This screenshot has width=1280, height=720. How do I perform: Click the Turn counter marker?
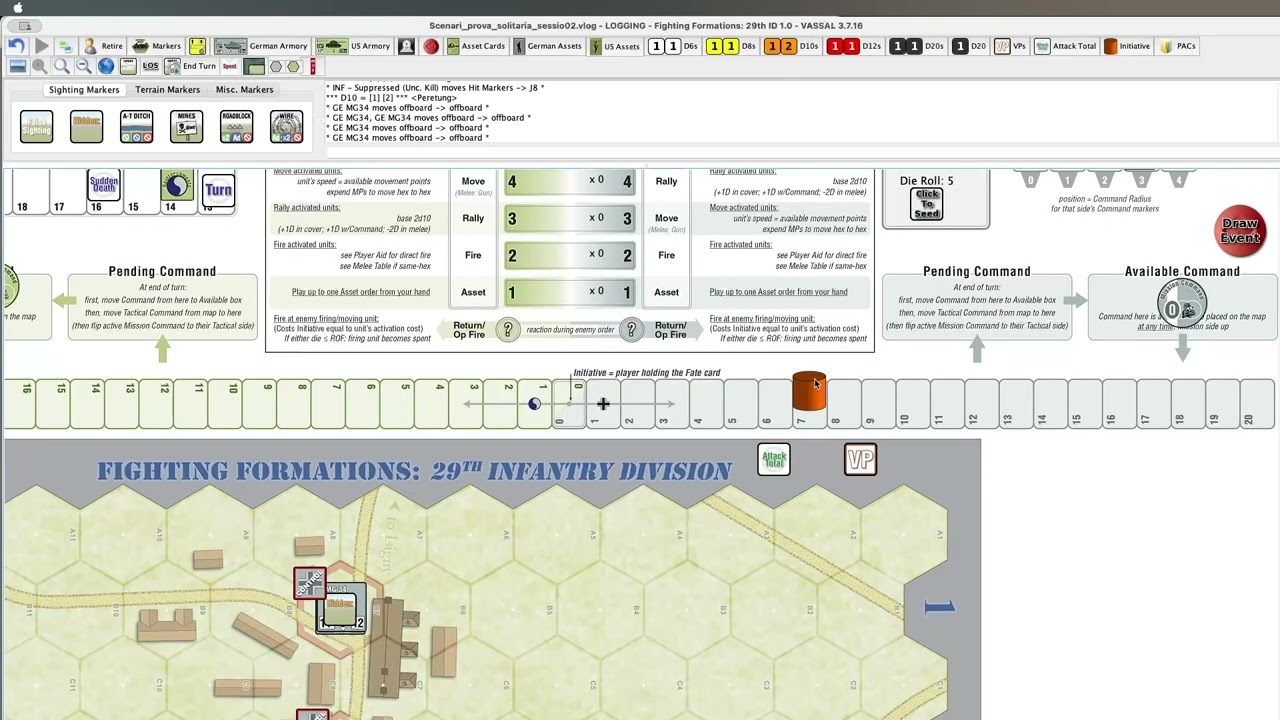[218, 189]
